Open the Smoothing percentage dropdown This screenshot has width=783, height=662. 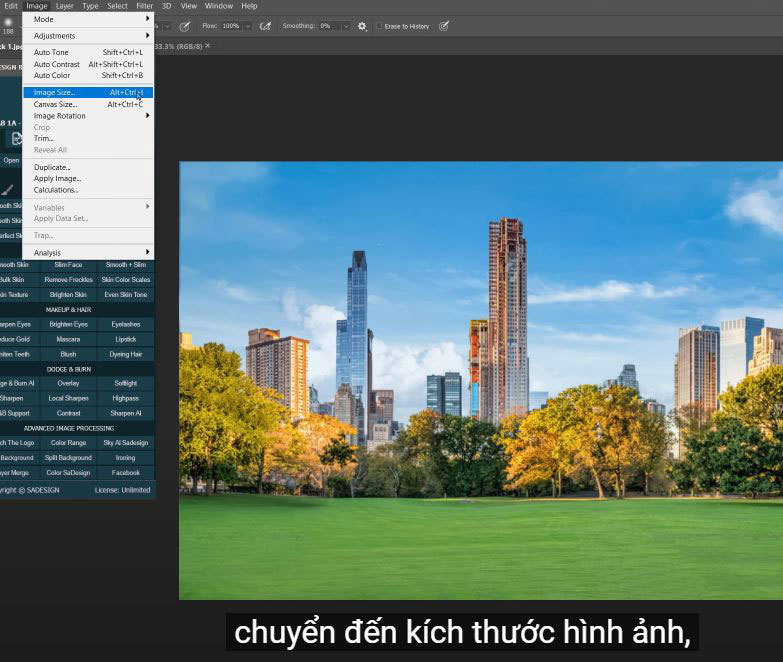tap(346, 26)
